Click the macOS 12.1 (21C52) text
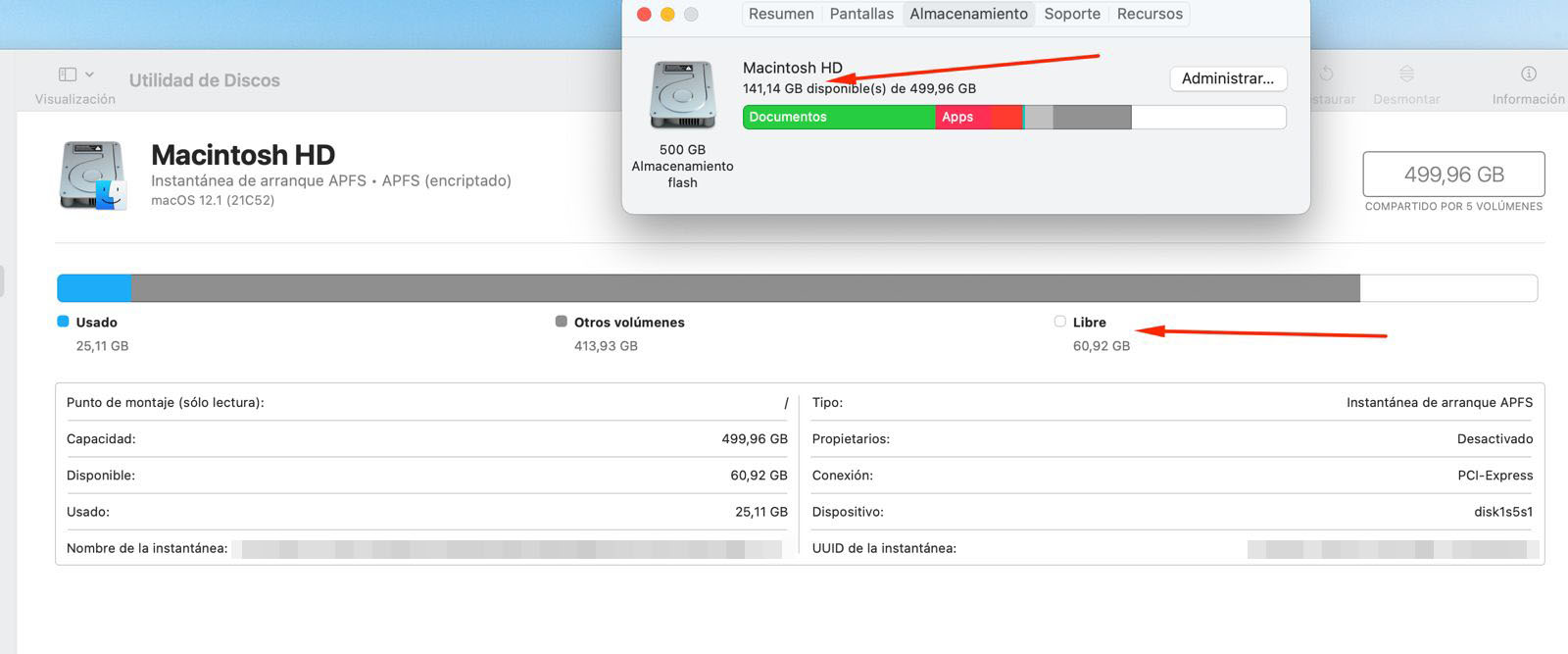The height and width of the screenshot is (654, 1568). pyautogui.click(x=213, y=200)
